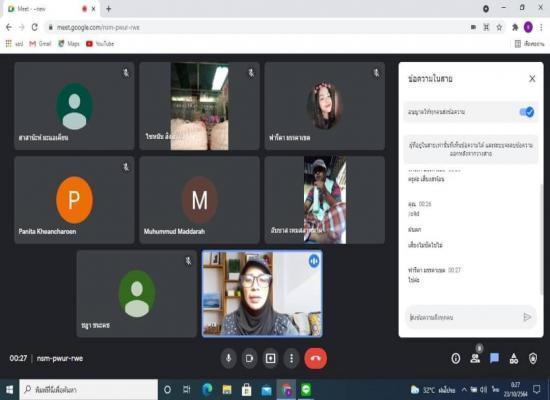The height and width of the screenshot is (400, 550).
Task: Open the activities shapes icon
Action: click(x=514, y=358)
